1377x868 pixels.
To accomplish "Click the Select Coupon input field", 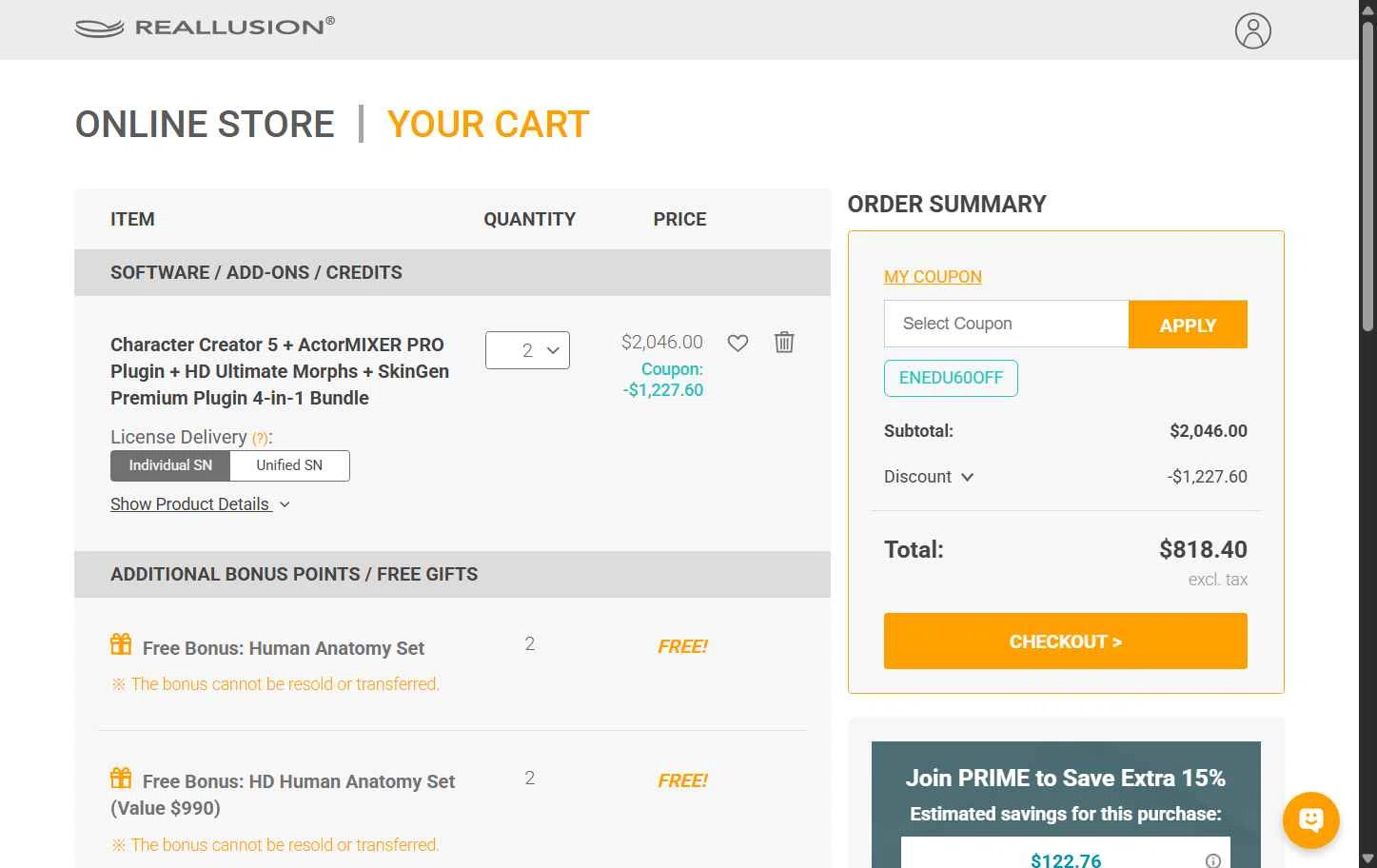I will coord(1006,324).
